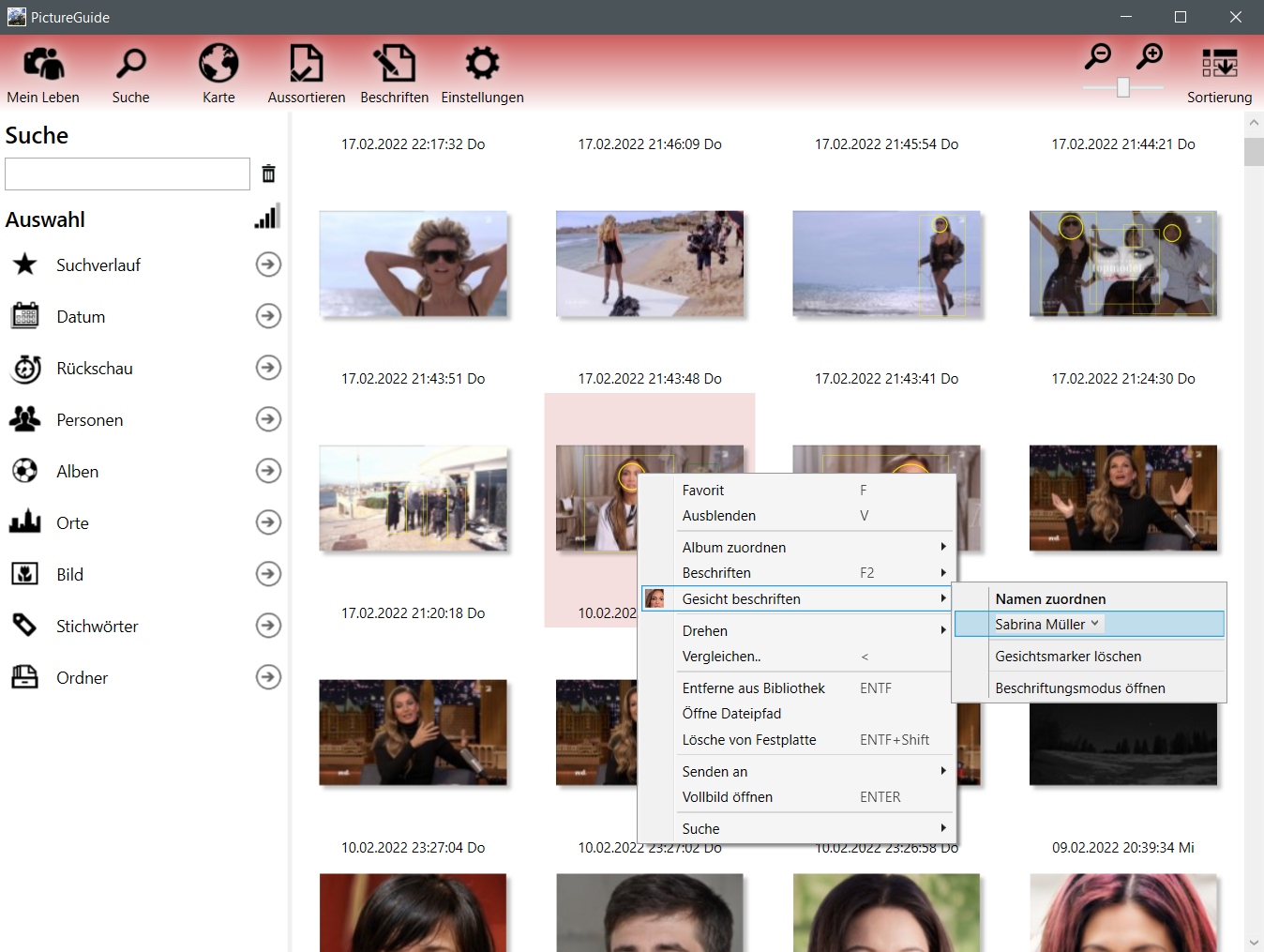Expand Orte with its arrow button

click(268, 522)
